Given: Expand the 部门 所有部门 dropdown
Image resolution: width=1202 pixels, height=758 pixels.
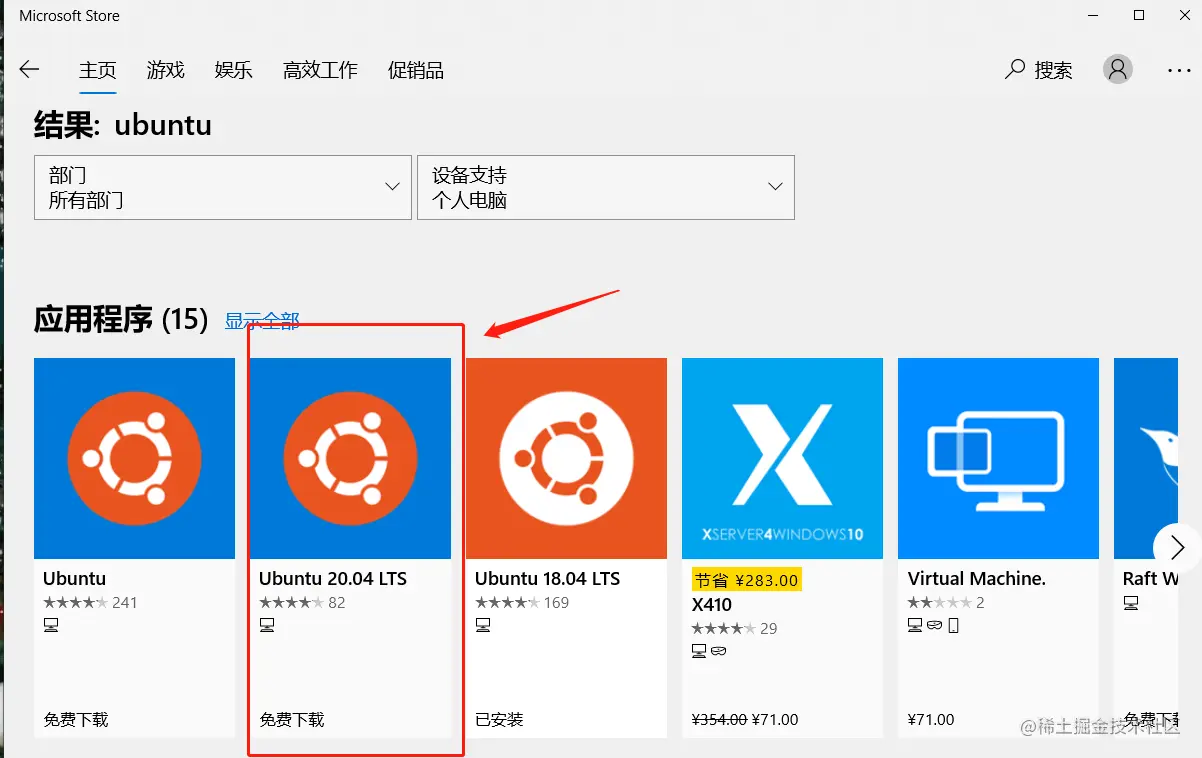Looking at the screenshot, I should click(x=223, y=187).
